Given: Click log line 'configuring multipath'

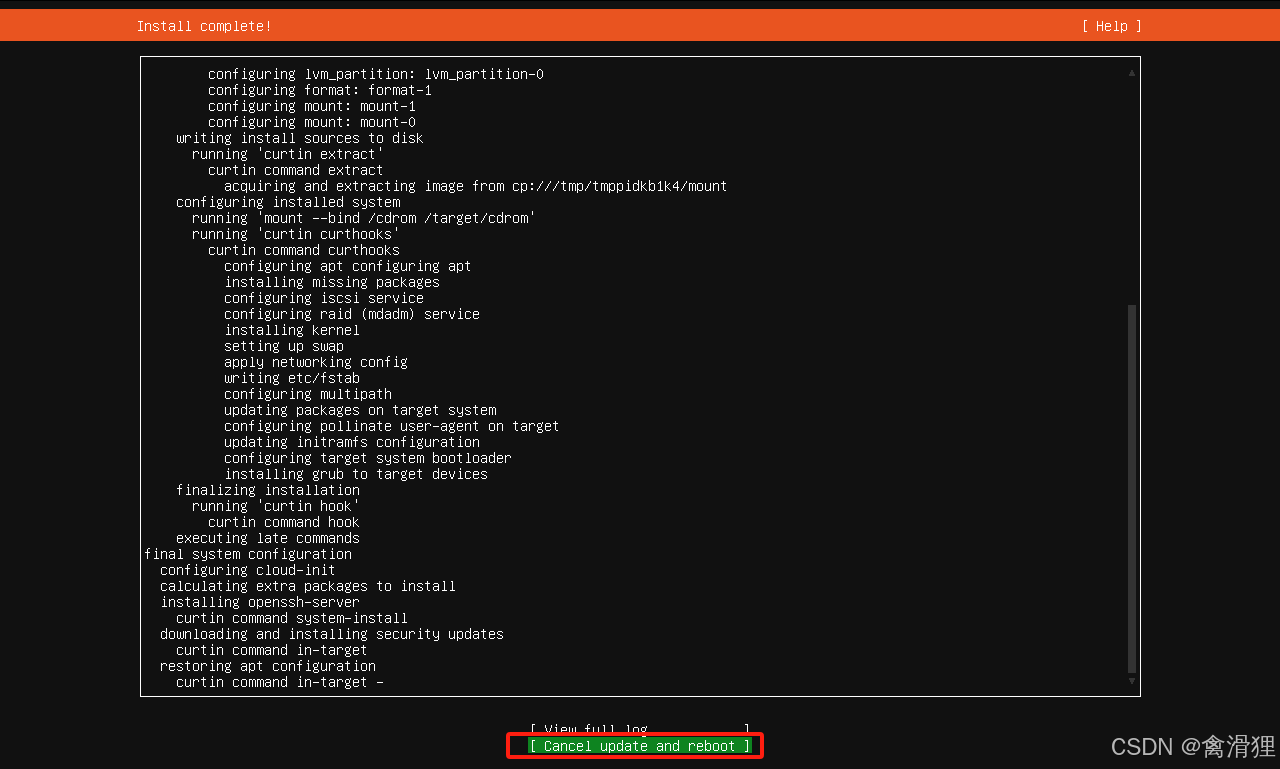Looking at the screenshot, I should pyautogui.click(x=308, y=394).
